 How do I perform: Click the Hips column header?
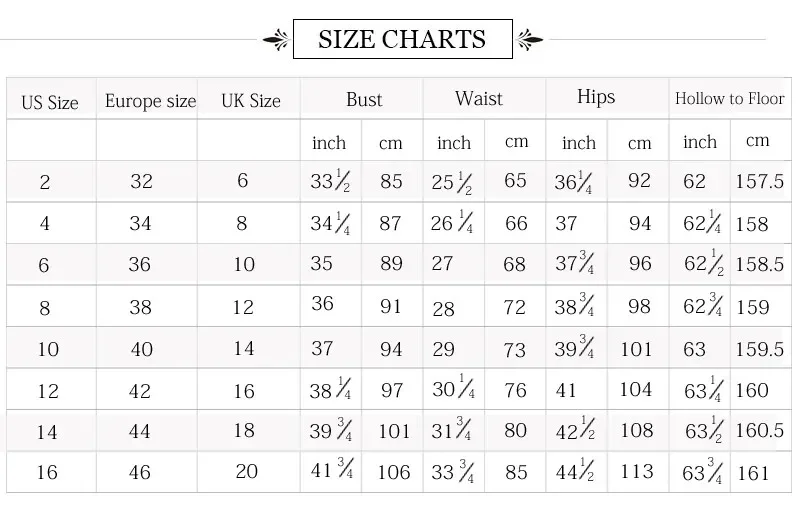pyautogui.click(x=596, y=97)
